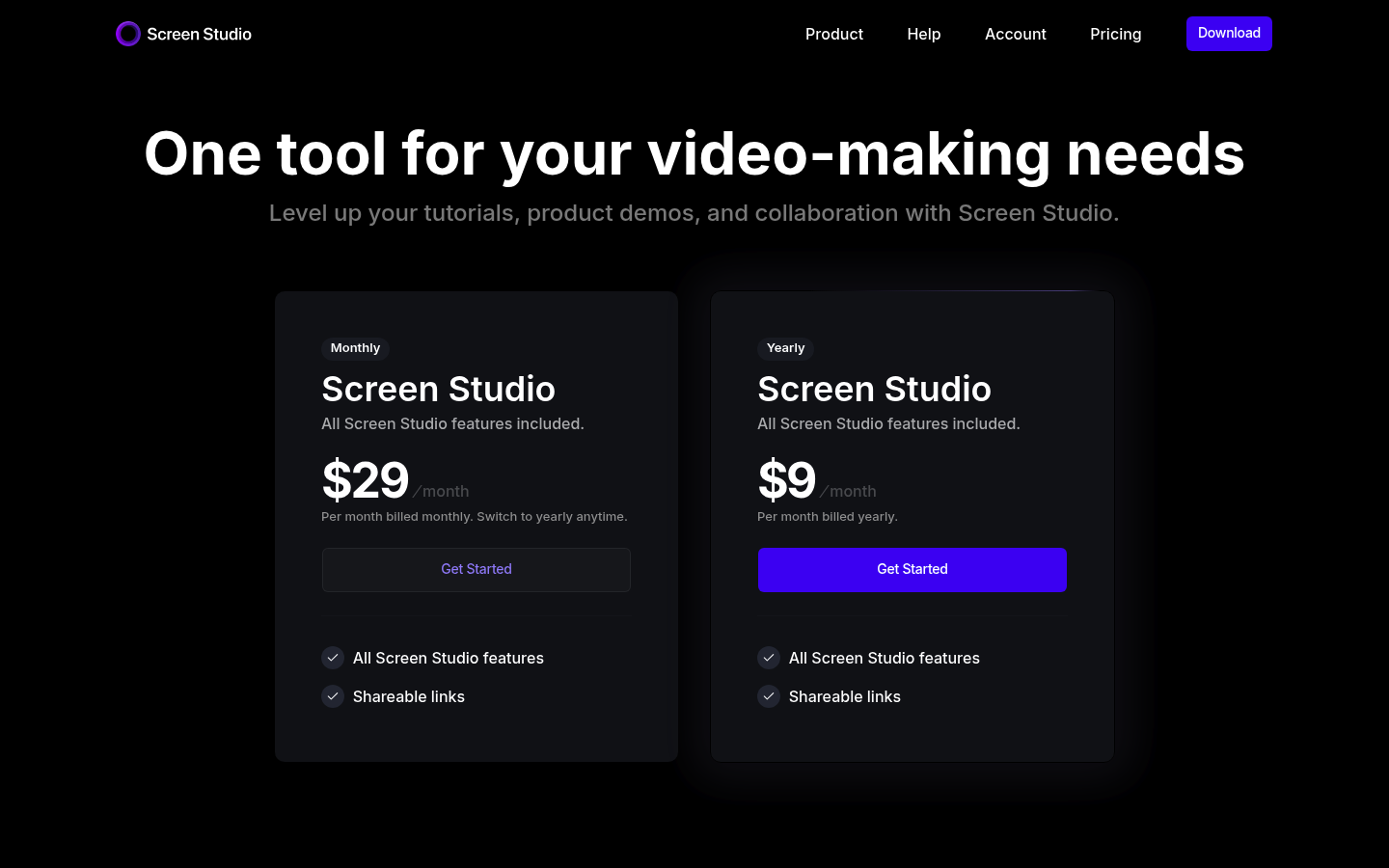Click Monthly card 'Shareable links' text
Screen dimensions: 1389x868
(x=409, y=696)
